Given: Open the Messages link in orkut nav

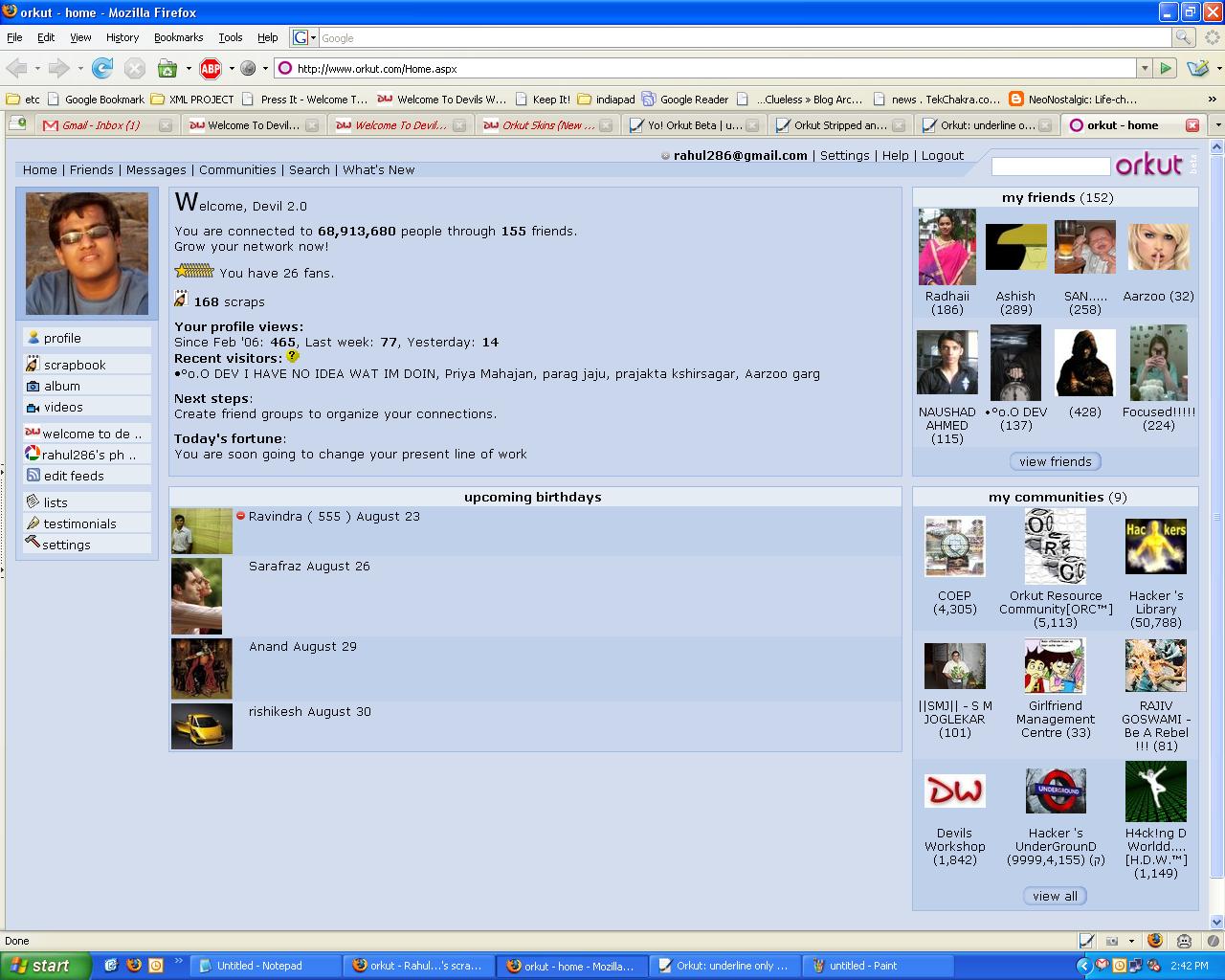Looking at the screenshot, I should click(x=156, y=169).
